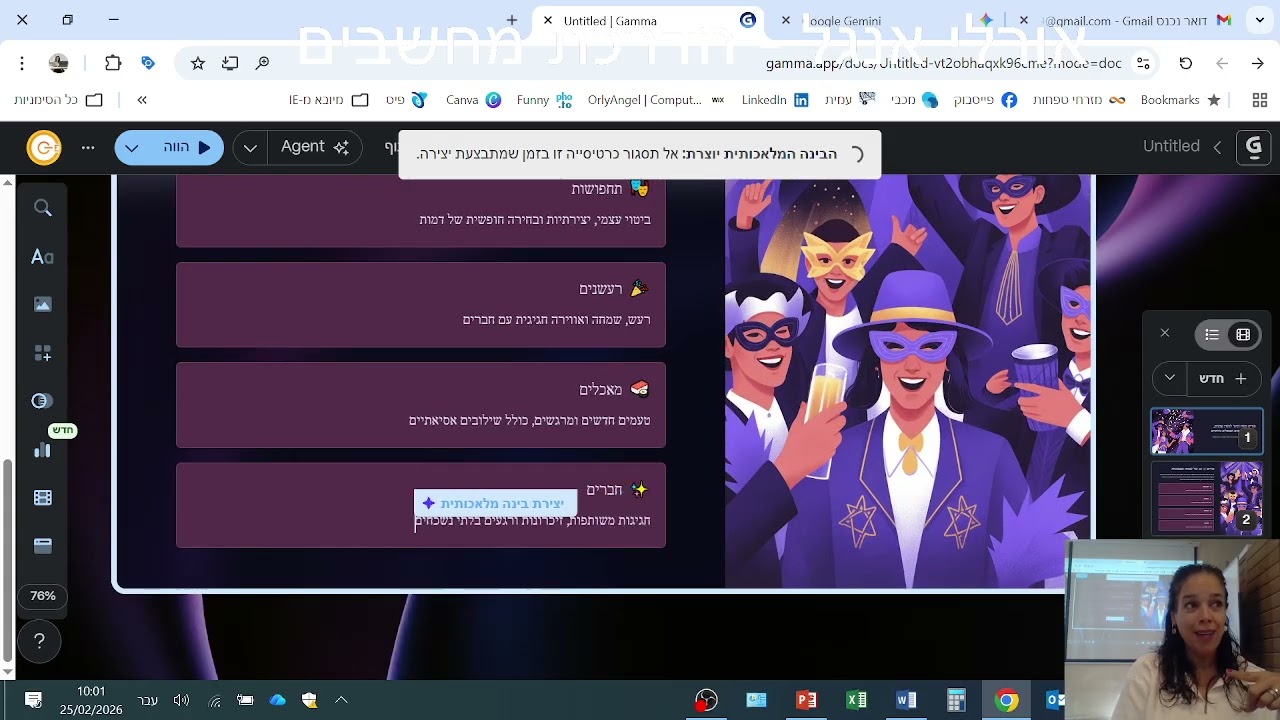Select slide thumbnail 2
Image resolution: width=1280 pixels, height=720 pixels.
point(1207,497)
